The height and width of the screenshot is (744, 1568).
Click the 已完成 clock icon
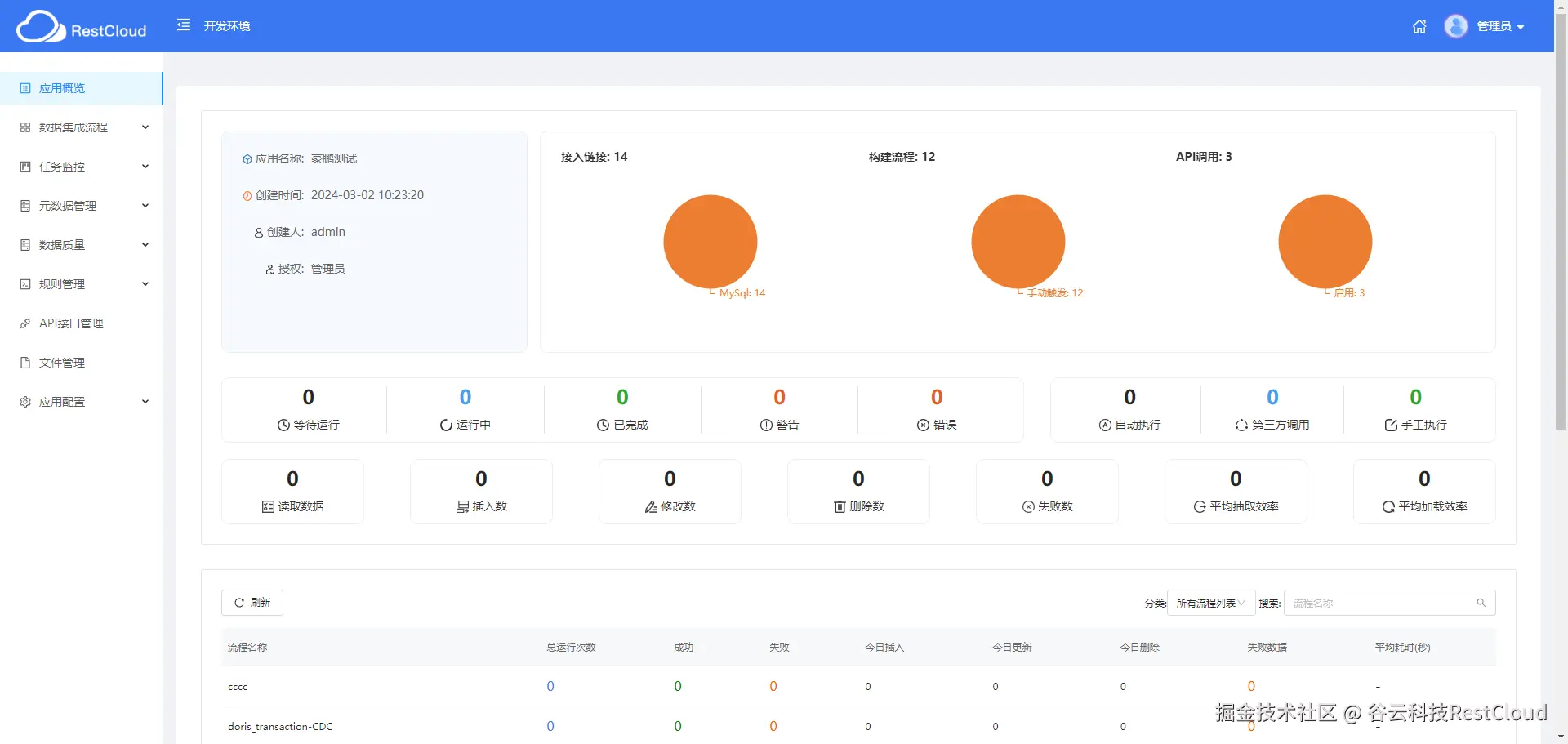click(603, 425)
